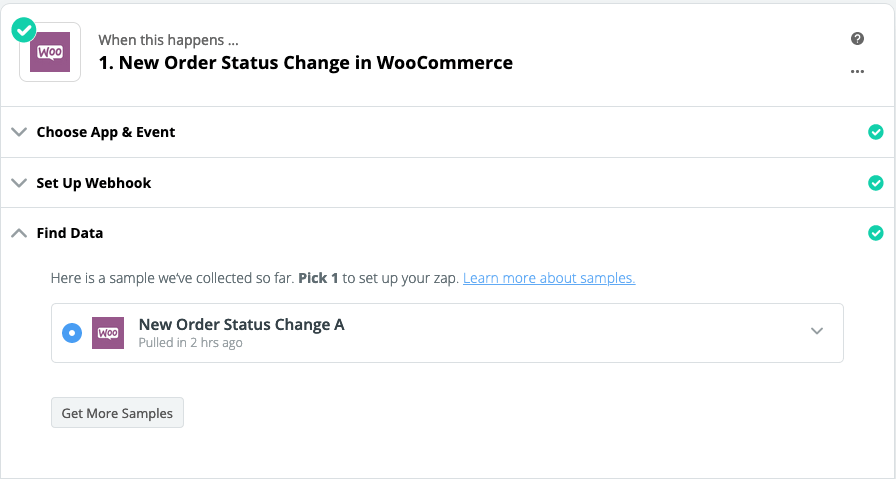
Task: Click Get More Samples button
Action: [x=117, y=413]
